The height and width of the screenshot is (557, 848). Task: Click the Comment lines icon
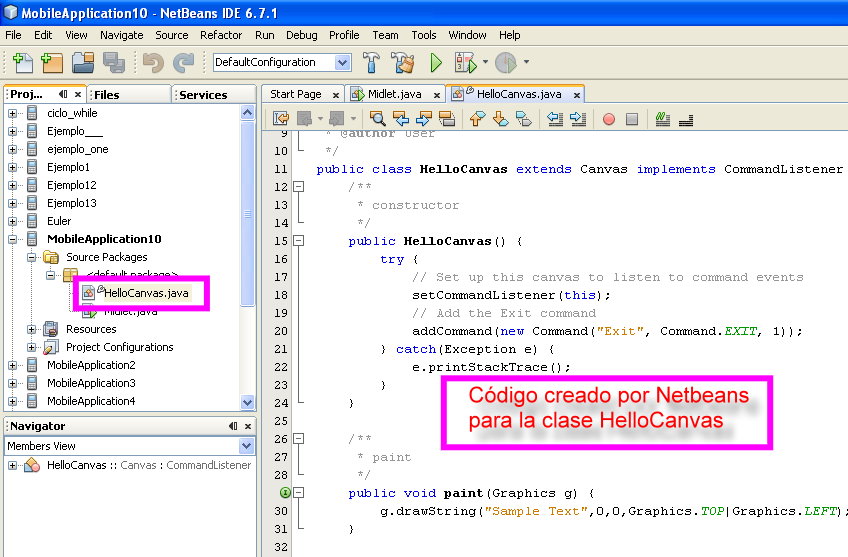pyautogui.click(x=662, y=118)
